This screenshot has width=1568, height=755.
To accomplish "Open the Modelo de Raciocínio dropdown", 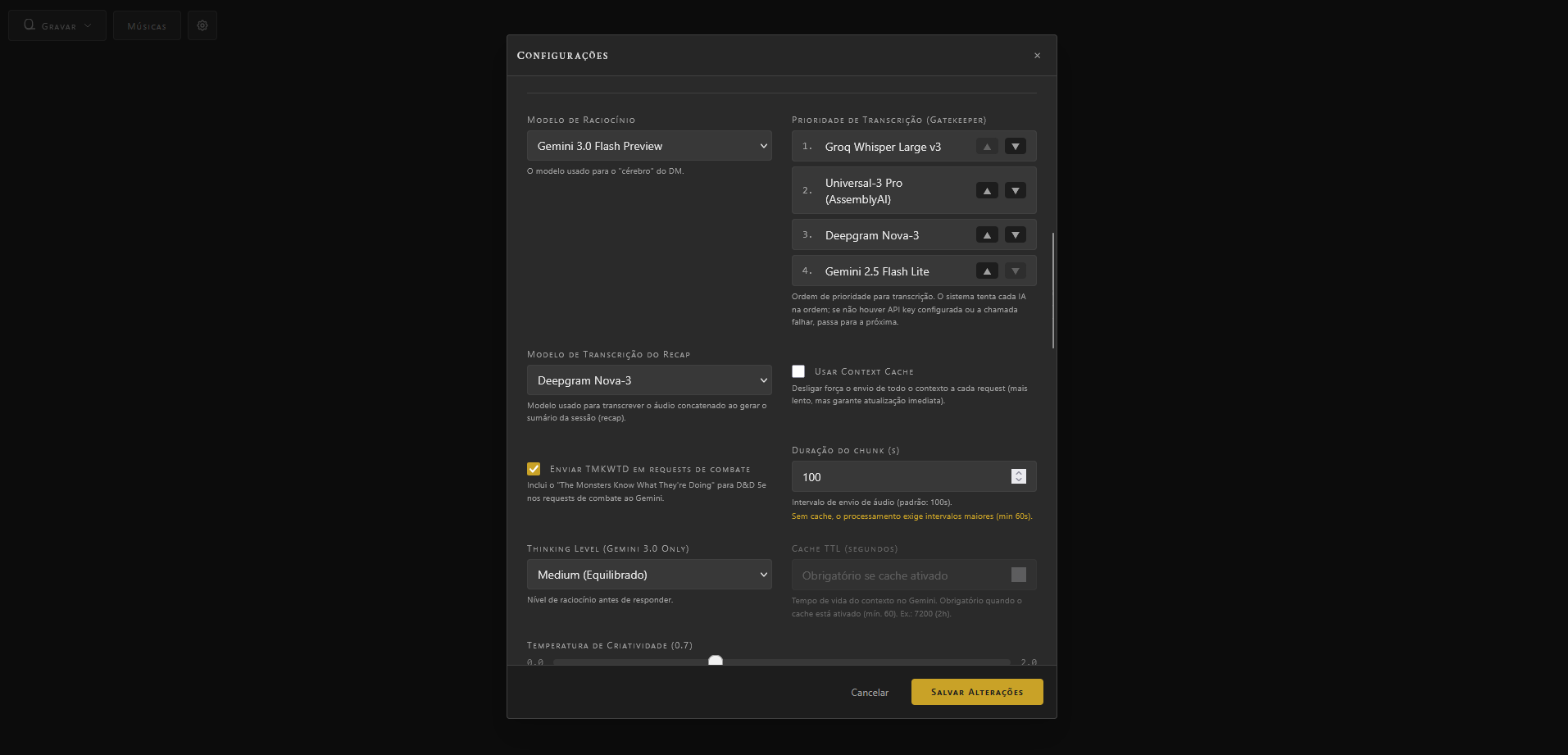I will point(648,145).
